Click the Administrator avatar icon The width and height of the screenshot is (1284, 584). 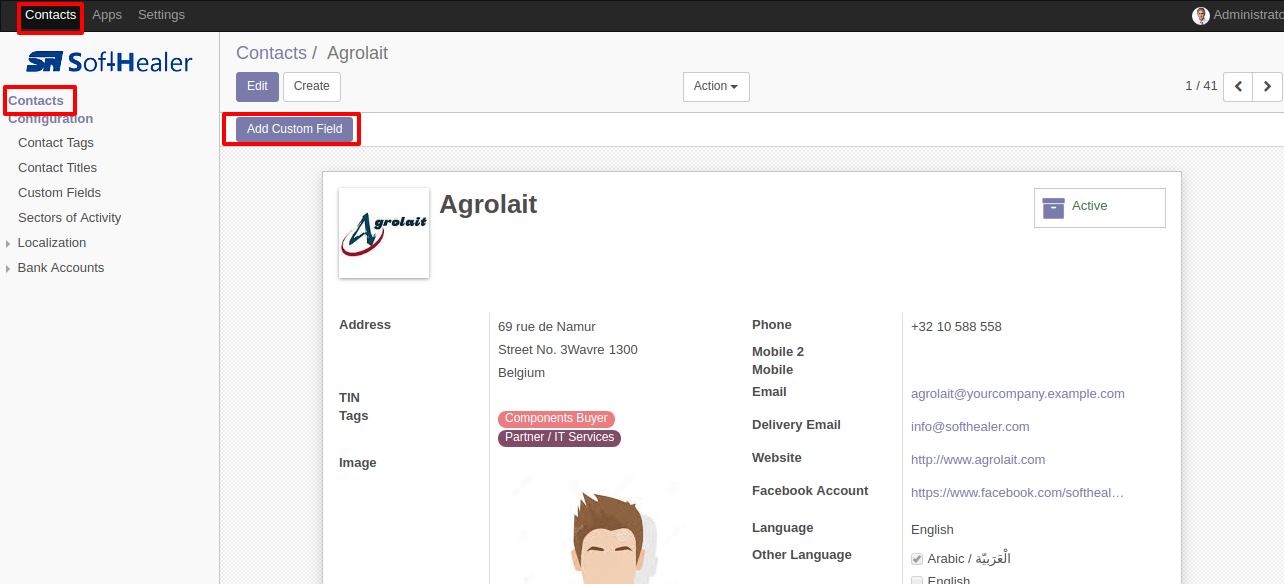click(1201, 15)
